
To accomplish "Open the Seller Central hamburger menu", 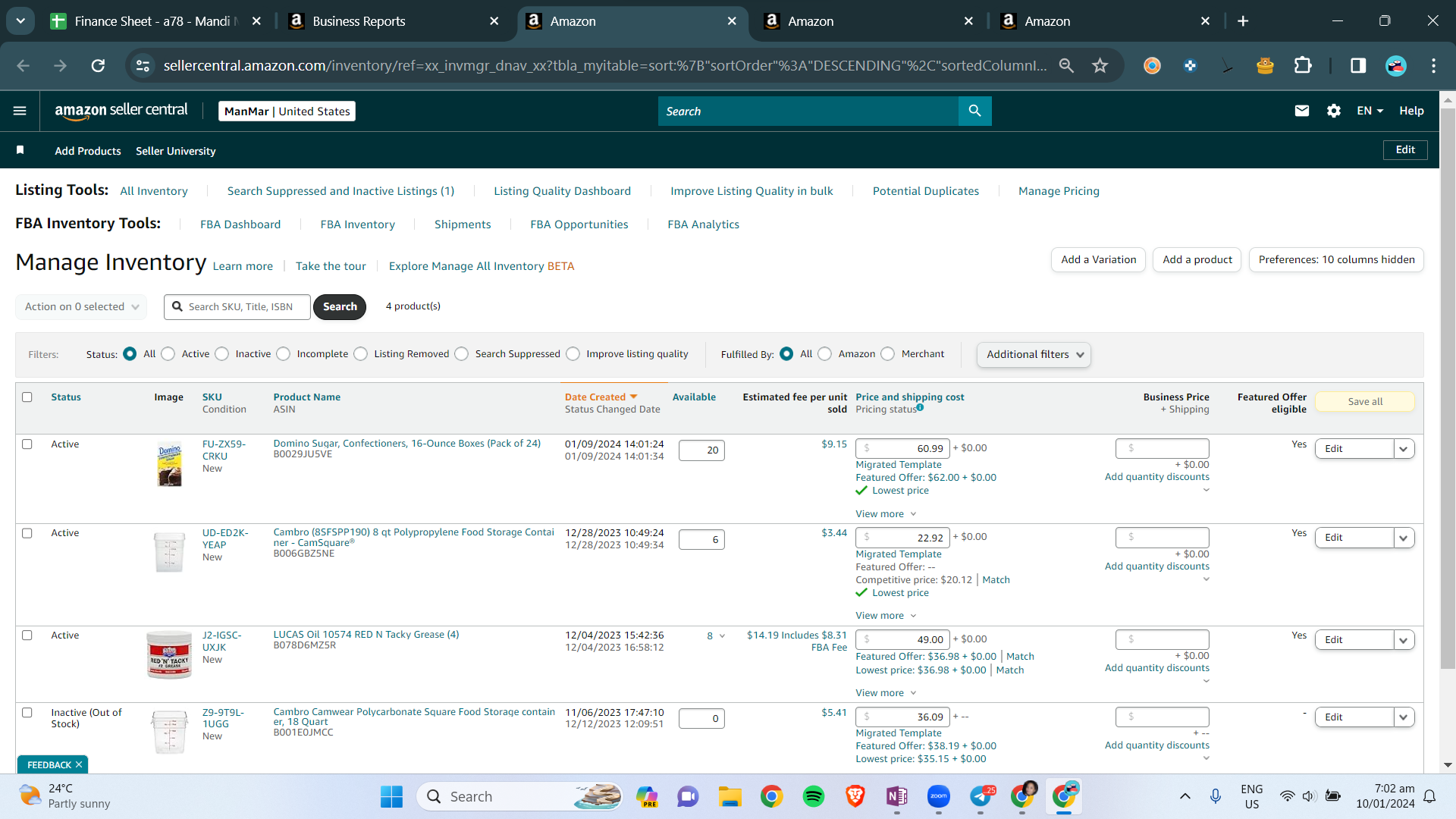I will pos(20,111).
